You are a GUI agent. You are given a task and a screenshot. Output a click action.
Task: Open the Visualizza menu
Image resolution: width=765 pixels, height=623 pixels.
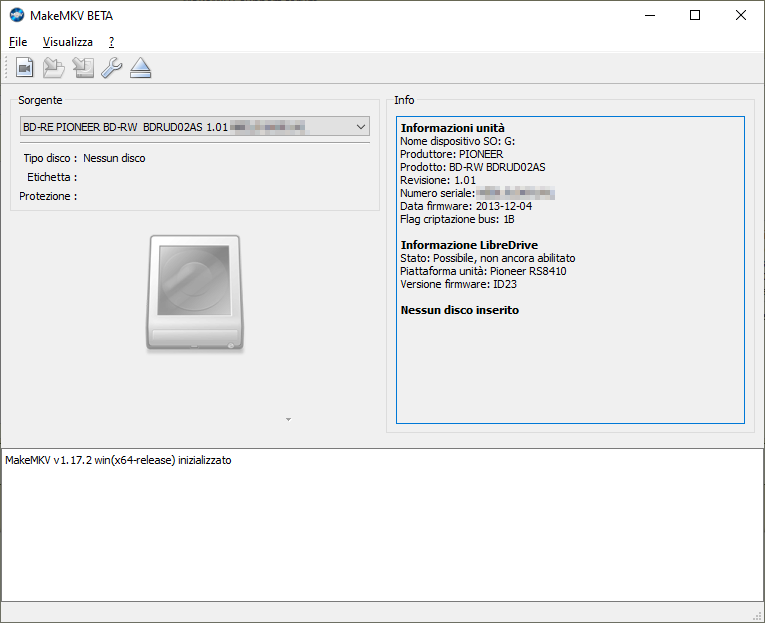(67, 42)
